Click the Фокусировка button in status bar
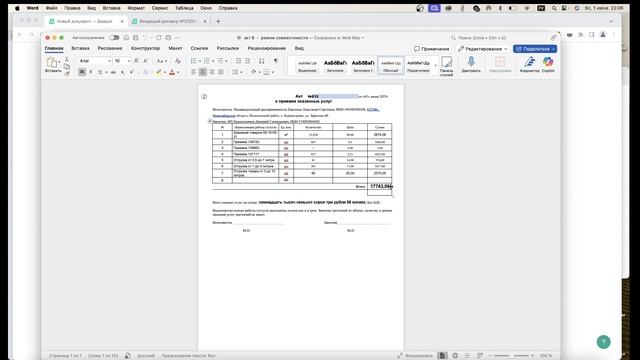The width and height of the screenshot is (640, 360). pyautogui.click(x=415, y=356)
